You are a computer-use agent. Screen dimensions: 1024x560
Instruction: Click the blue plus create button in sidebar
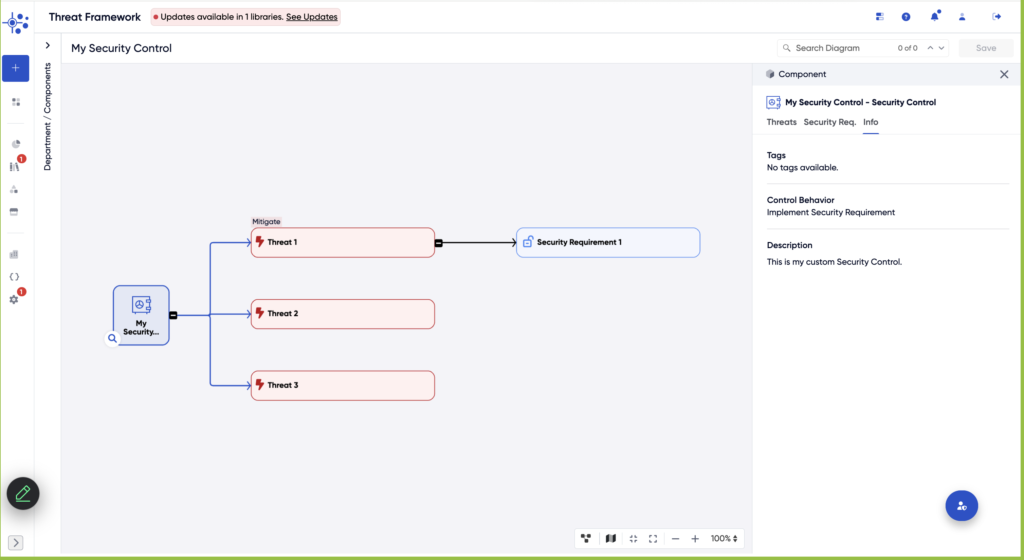[15, 68]
